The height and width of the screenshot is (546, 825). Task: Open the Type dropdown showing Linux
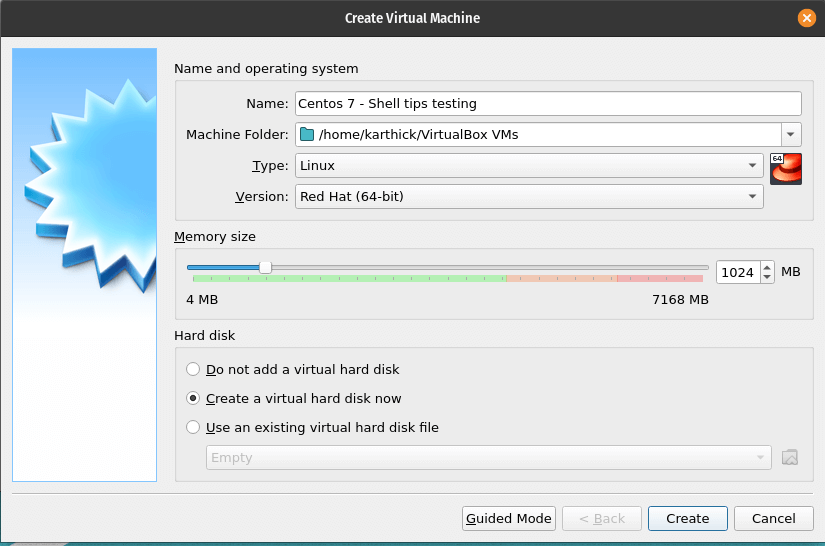tap(529, 166)
